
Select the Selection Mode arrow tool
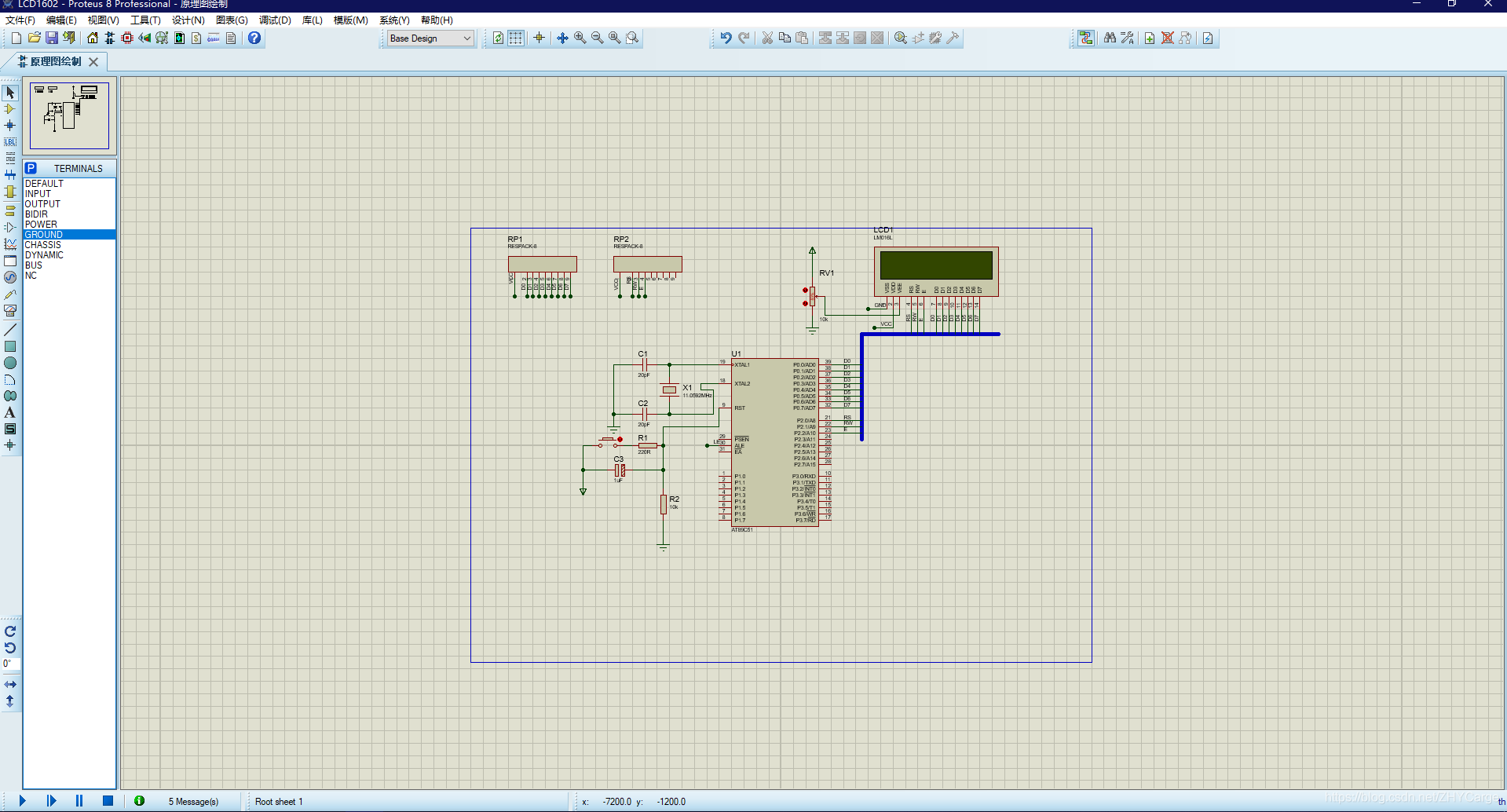[x=10, y=93]
